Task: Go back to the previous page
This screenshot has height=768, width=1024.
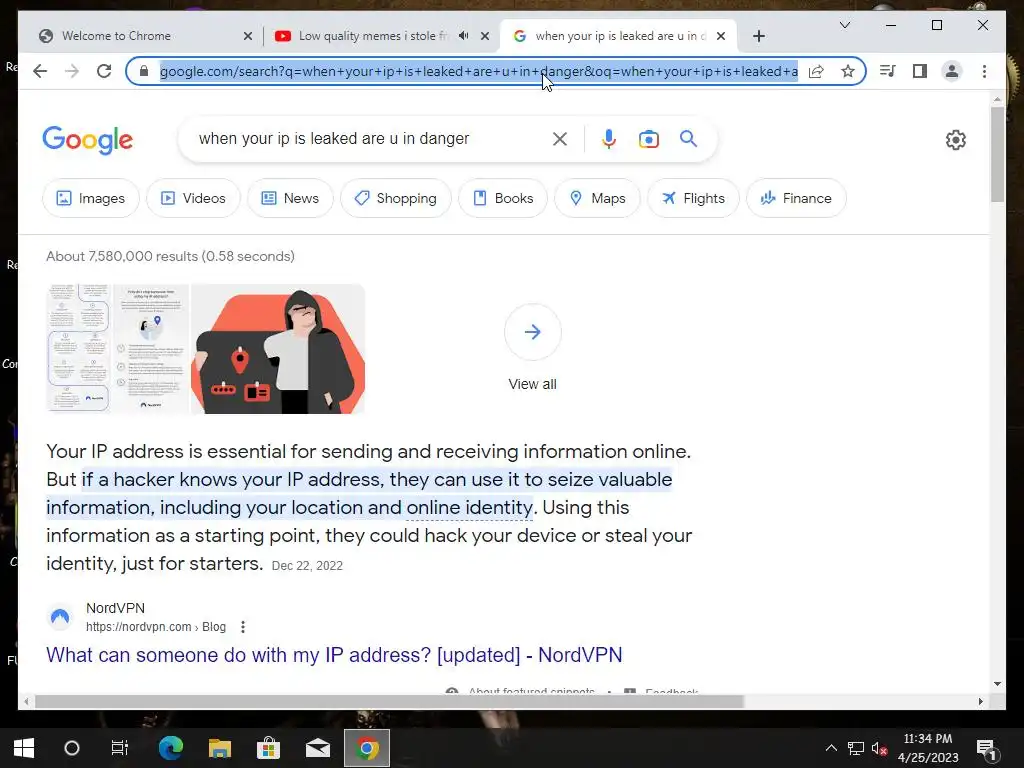Action: point(40,71)
